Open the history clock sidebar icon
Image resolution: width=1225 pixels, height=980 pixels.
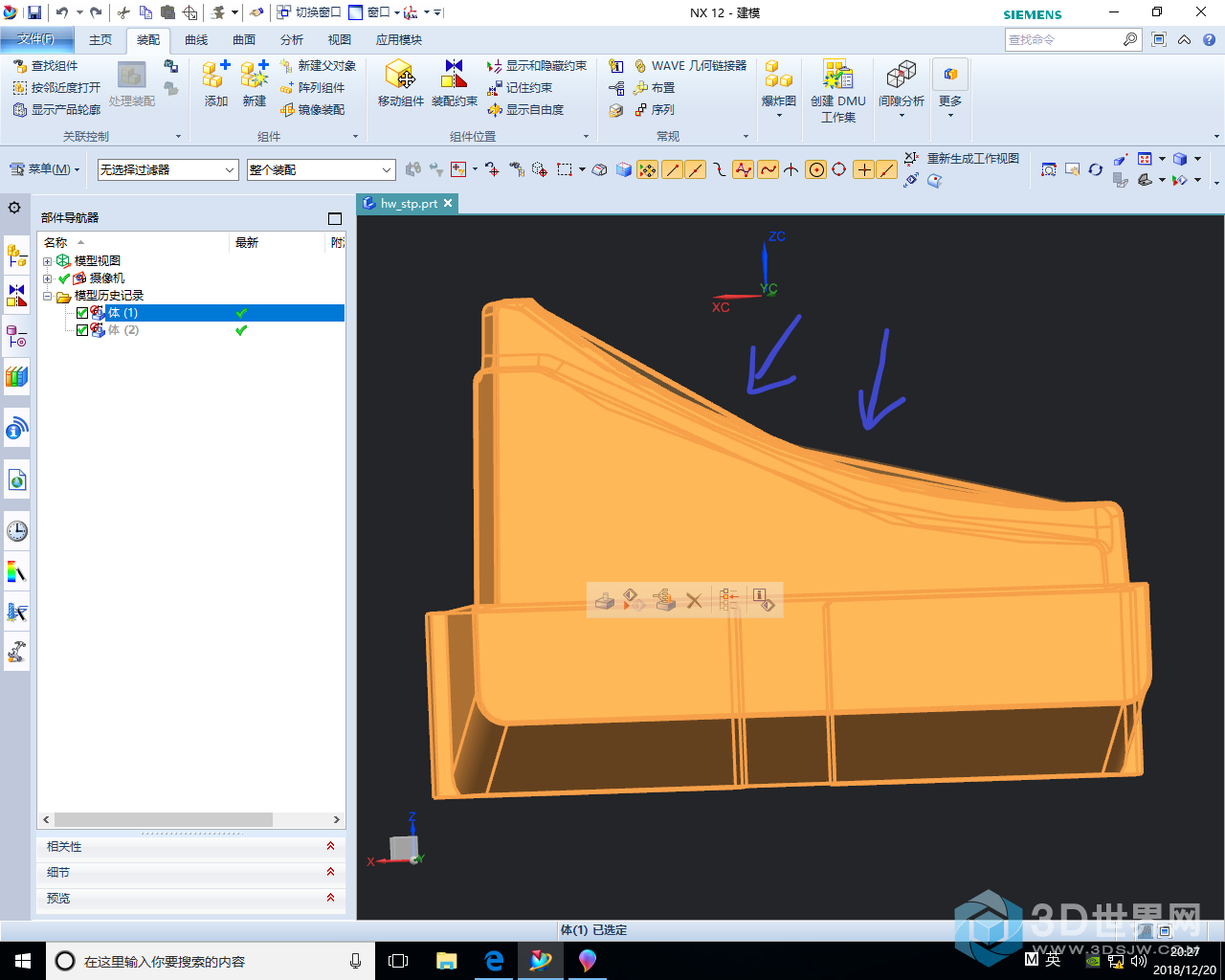pos(16,531)
